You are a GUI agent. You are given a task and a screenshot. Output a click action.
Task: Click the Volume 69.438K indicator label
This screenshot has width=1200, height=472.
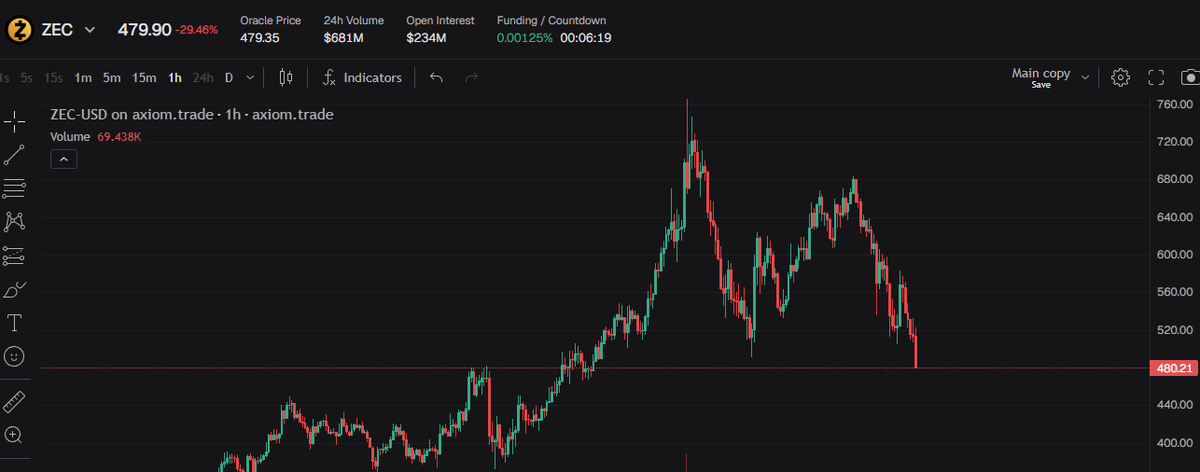[96, 136]
